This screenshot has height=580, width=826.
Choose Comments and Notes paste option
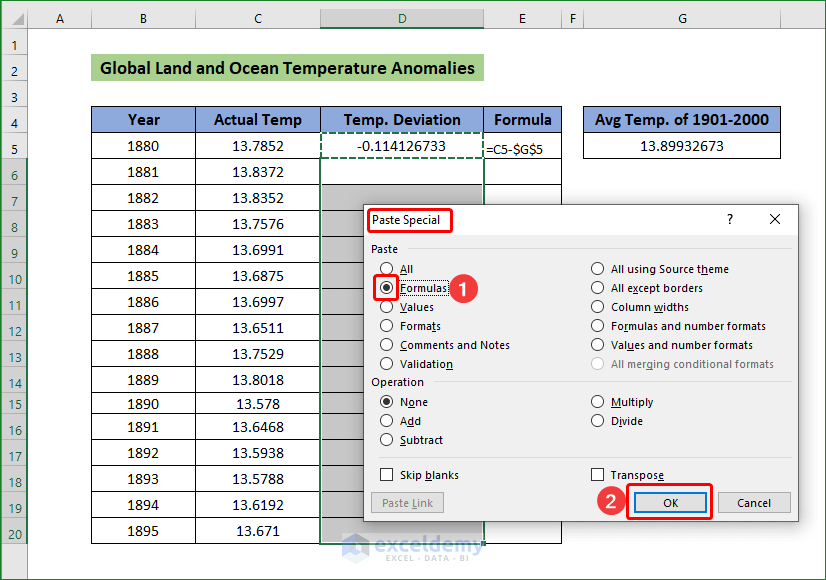coord(385,344)
